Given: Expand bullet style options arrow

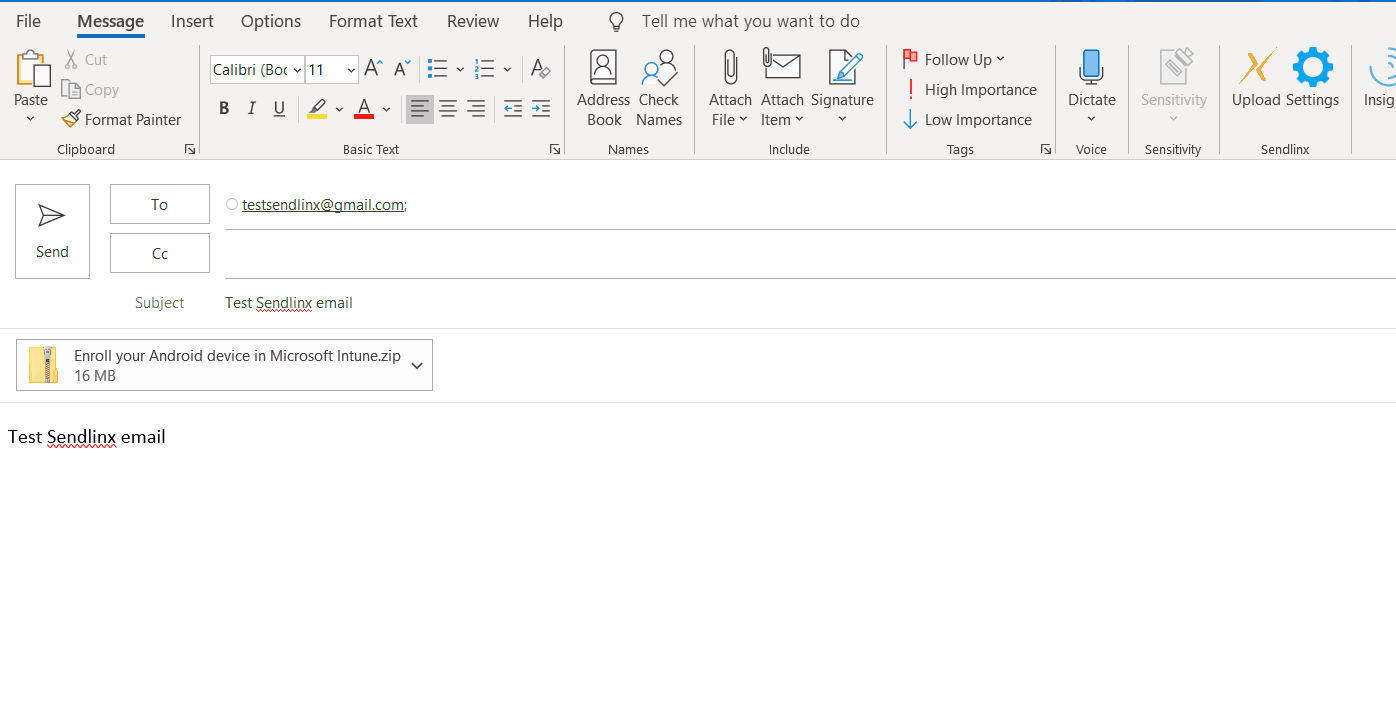Looking at the screenshot, I should coord(460,70).
